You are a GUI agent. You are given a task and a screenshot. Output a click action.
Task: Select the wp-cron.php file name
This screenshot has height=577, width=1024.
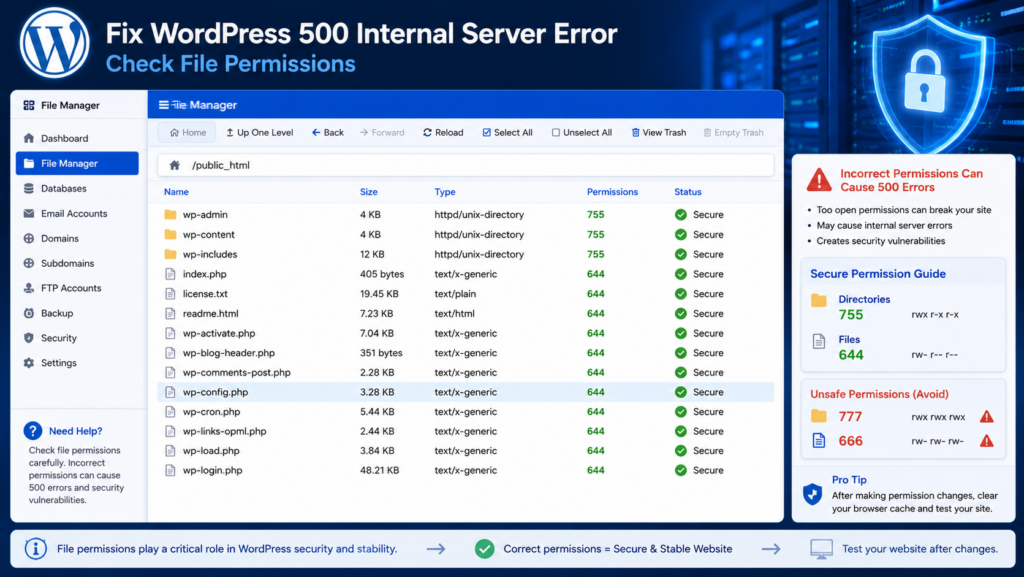pos(211,411)
